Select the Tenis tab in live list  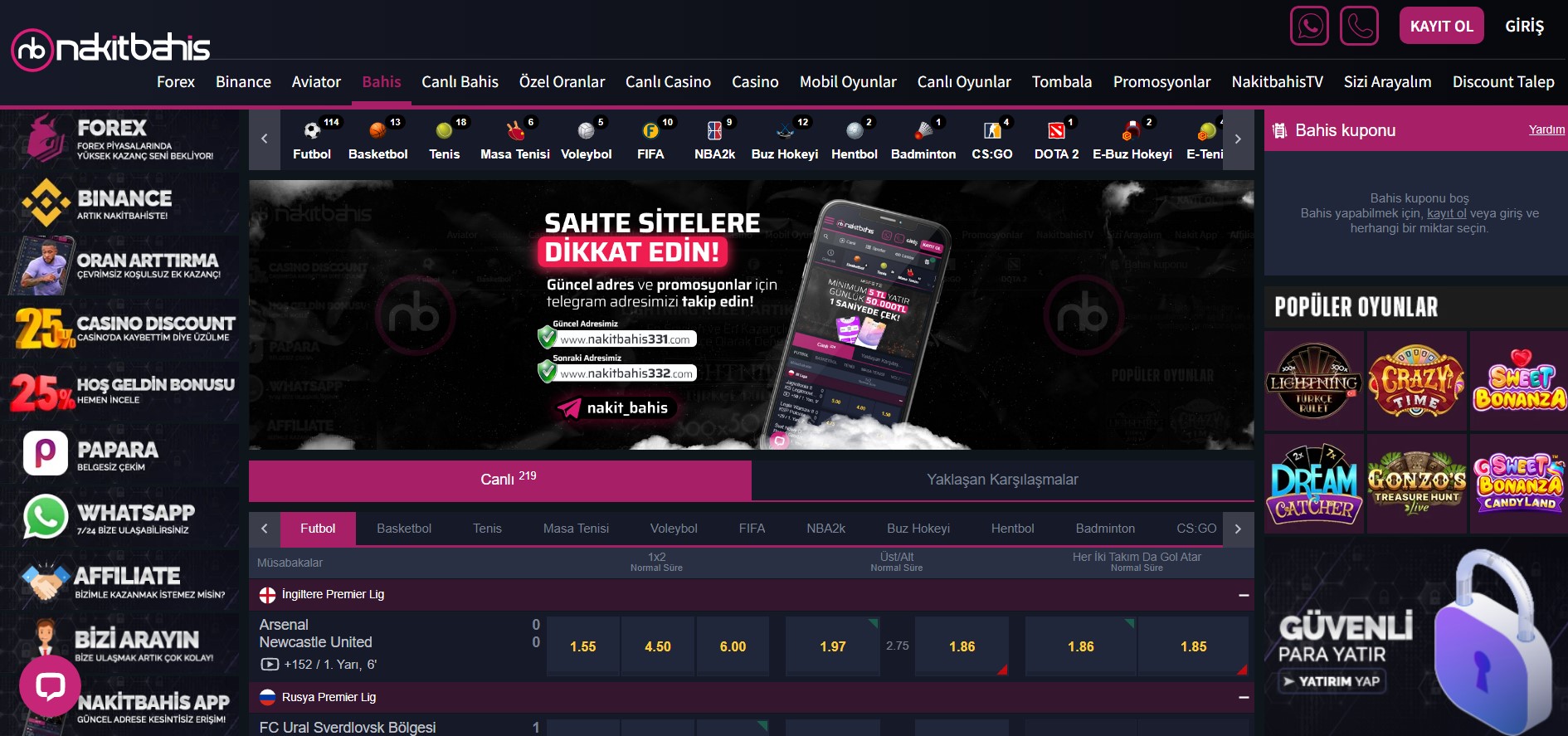point(487,529)
